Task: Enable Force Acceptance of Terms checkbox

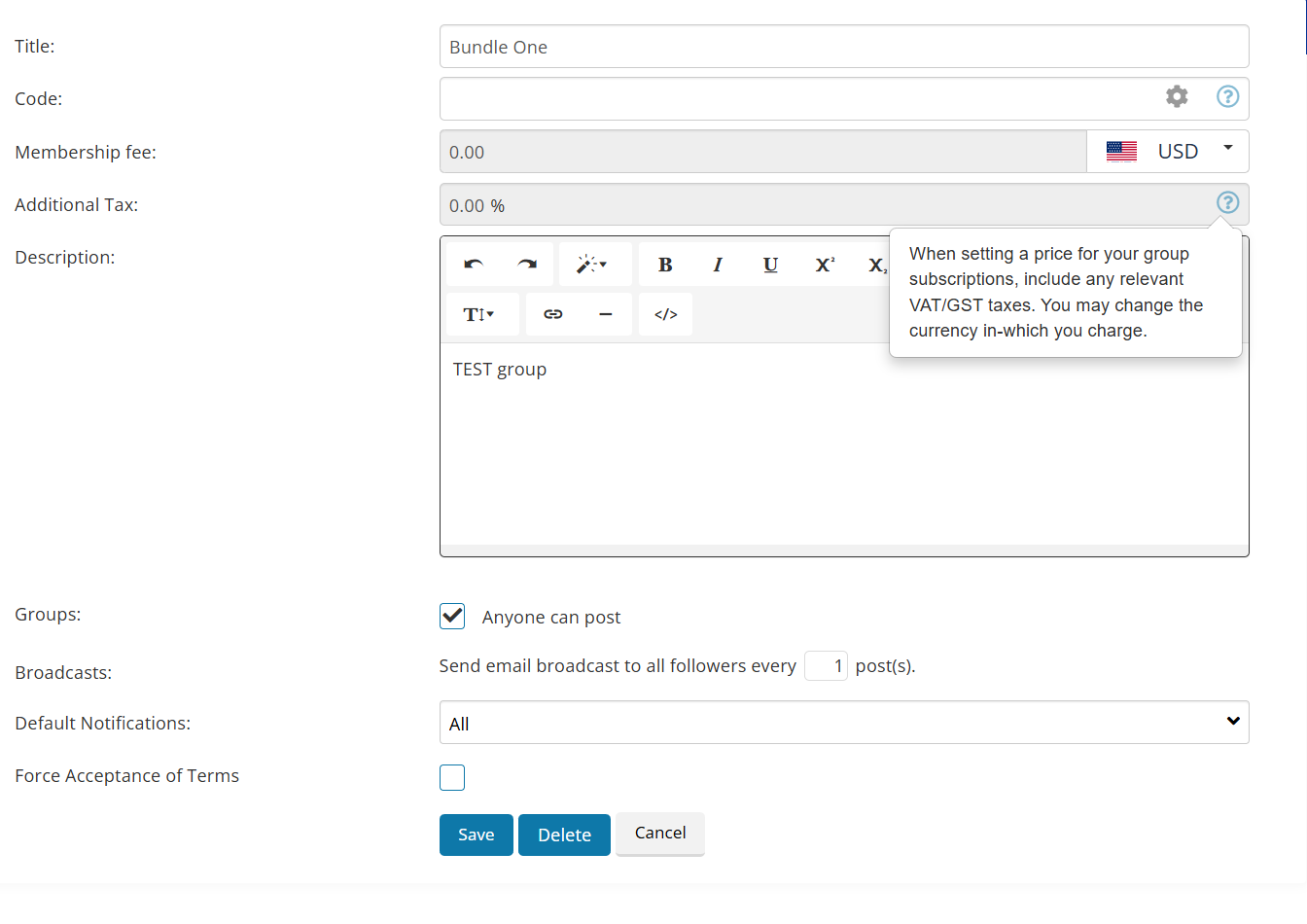Action: pyautogui.click(x=452, y=777)
